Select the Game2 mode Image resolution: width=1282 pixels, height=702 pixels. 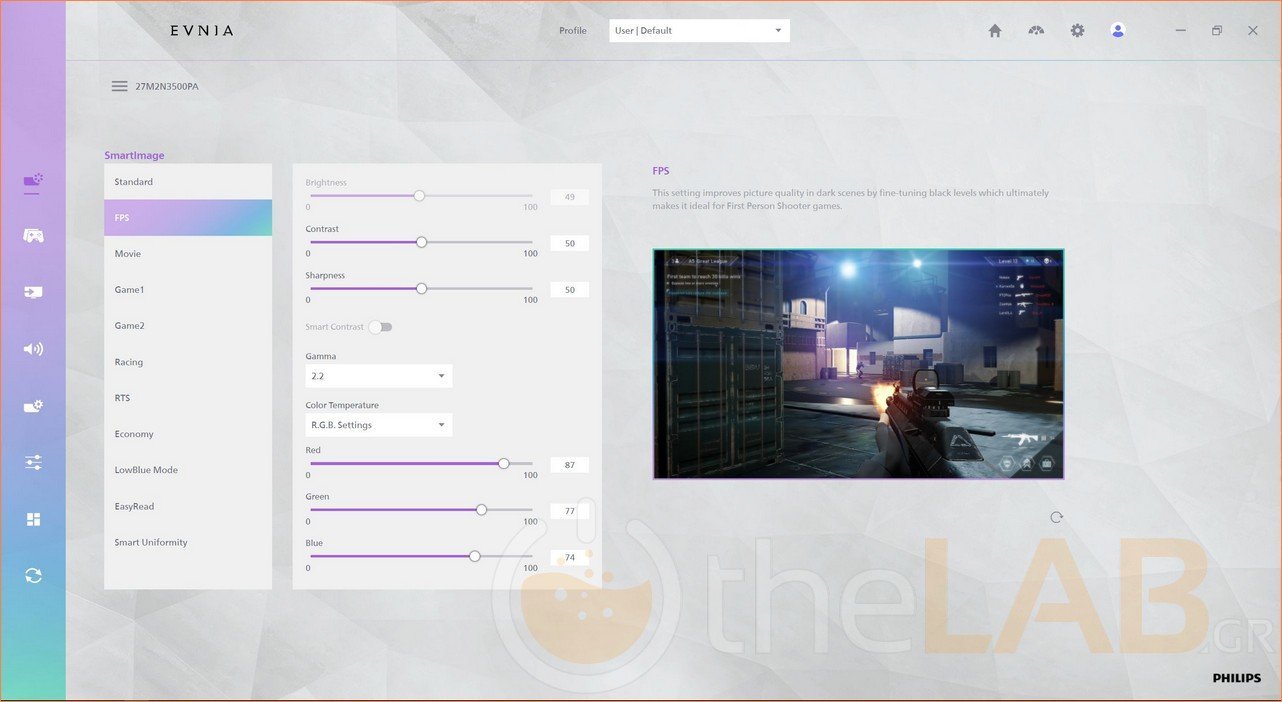(x=188, y=326)
